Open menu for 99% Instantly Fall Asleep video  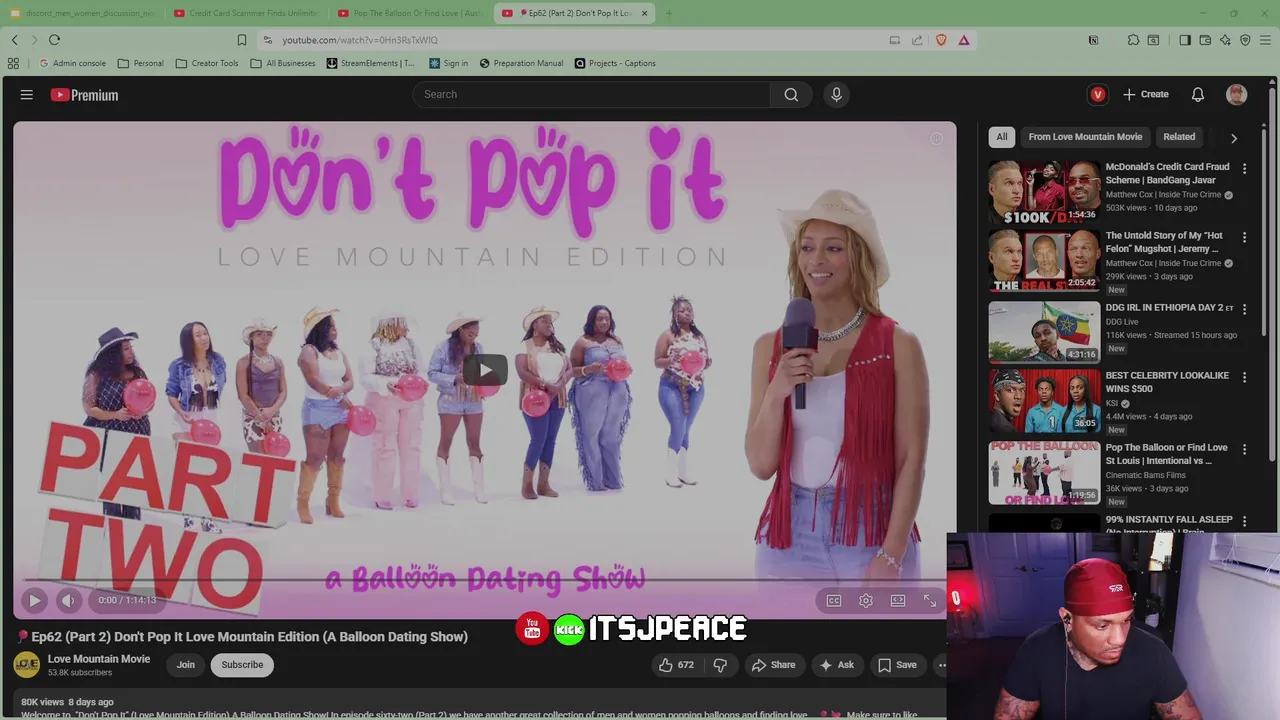point(1244,521)
